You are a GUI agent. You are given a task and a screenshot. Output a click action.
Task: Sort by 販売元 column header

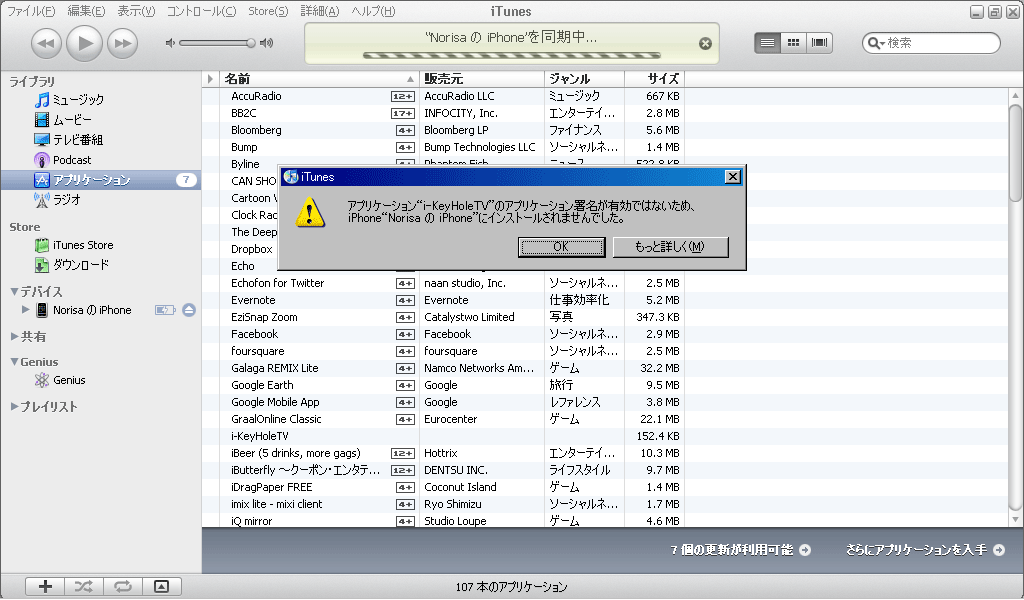coord(481,79)
